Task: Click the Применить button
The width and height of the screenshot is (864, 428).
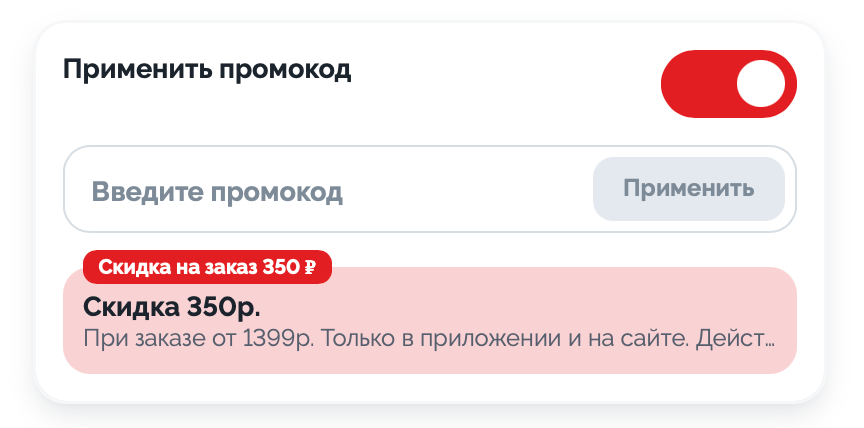Action: 689,189
